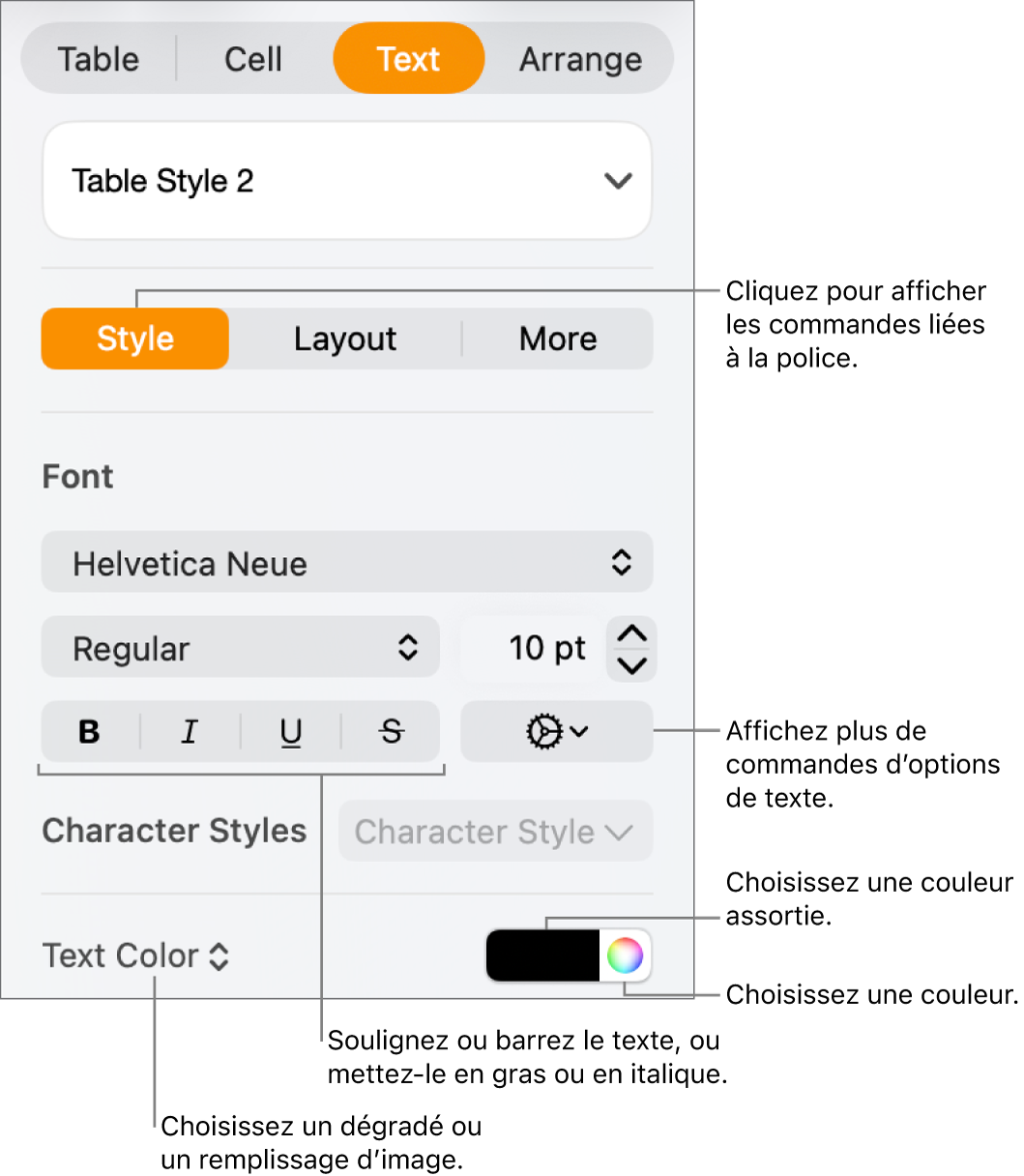
Task: Open the Cell tab
Action: (x=252, y=59)
